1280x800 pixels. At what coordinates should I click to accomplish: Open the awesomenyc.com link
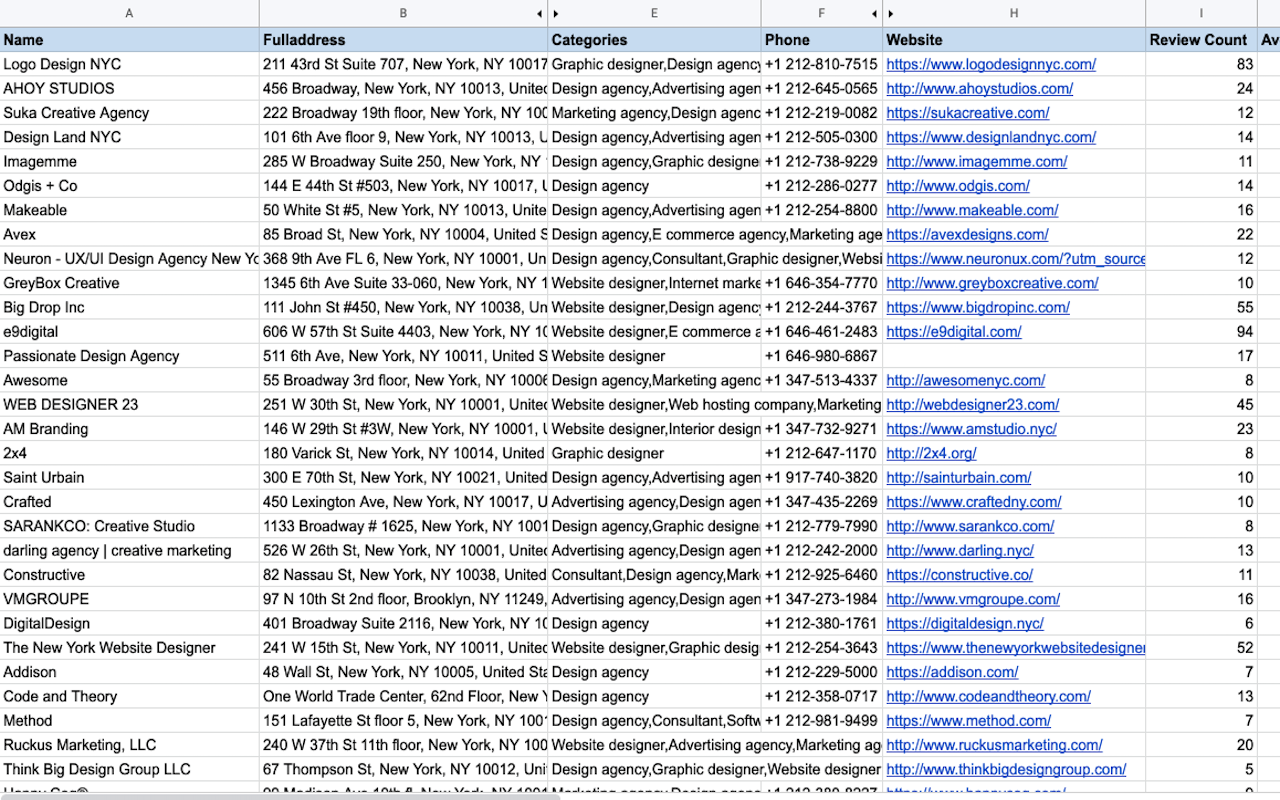[x=965, y=380]
